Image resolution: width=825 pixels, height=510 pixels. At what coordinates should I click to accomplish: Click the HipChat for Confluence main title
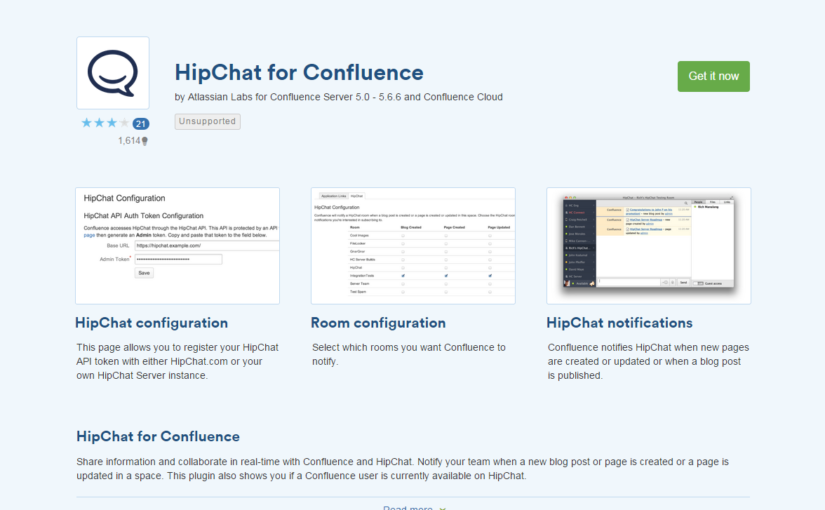click(299, 73)
